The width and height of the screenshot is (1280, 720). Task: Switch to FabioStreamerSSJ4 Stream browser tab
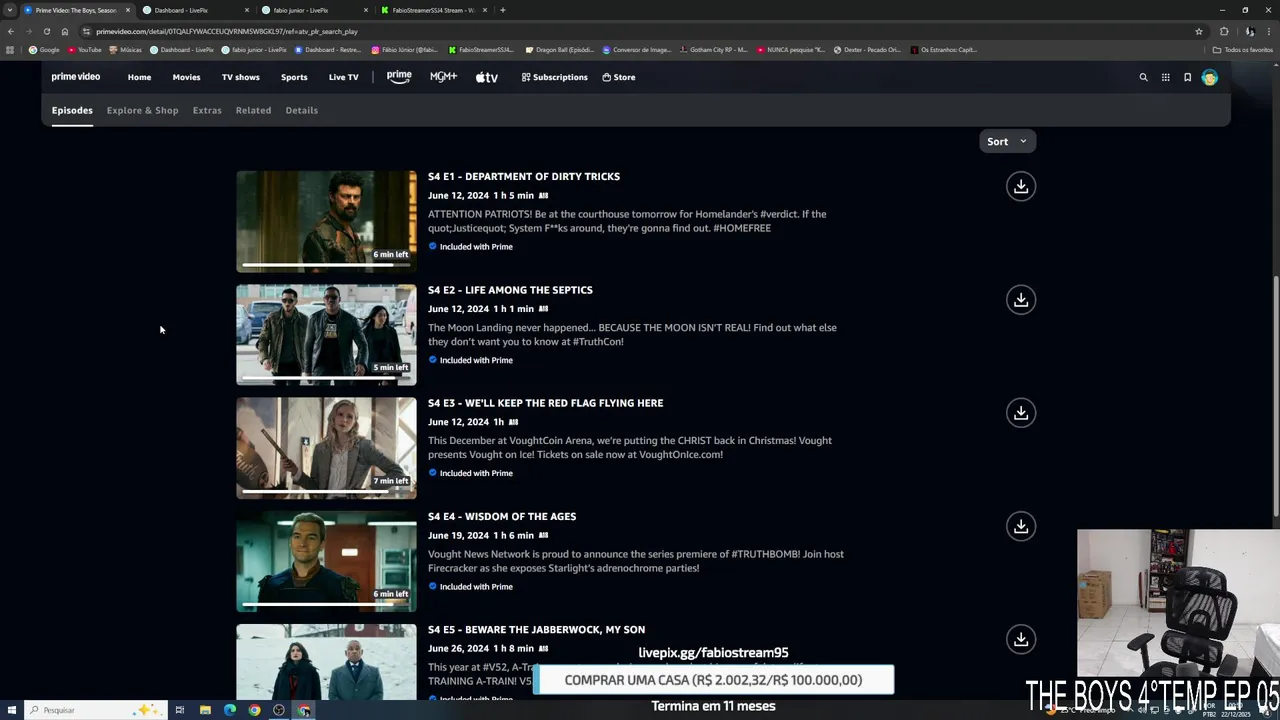click(433, 10)
